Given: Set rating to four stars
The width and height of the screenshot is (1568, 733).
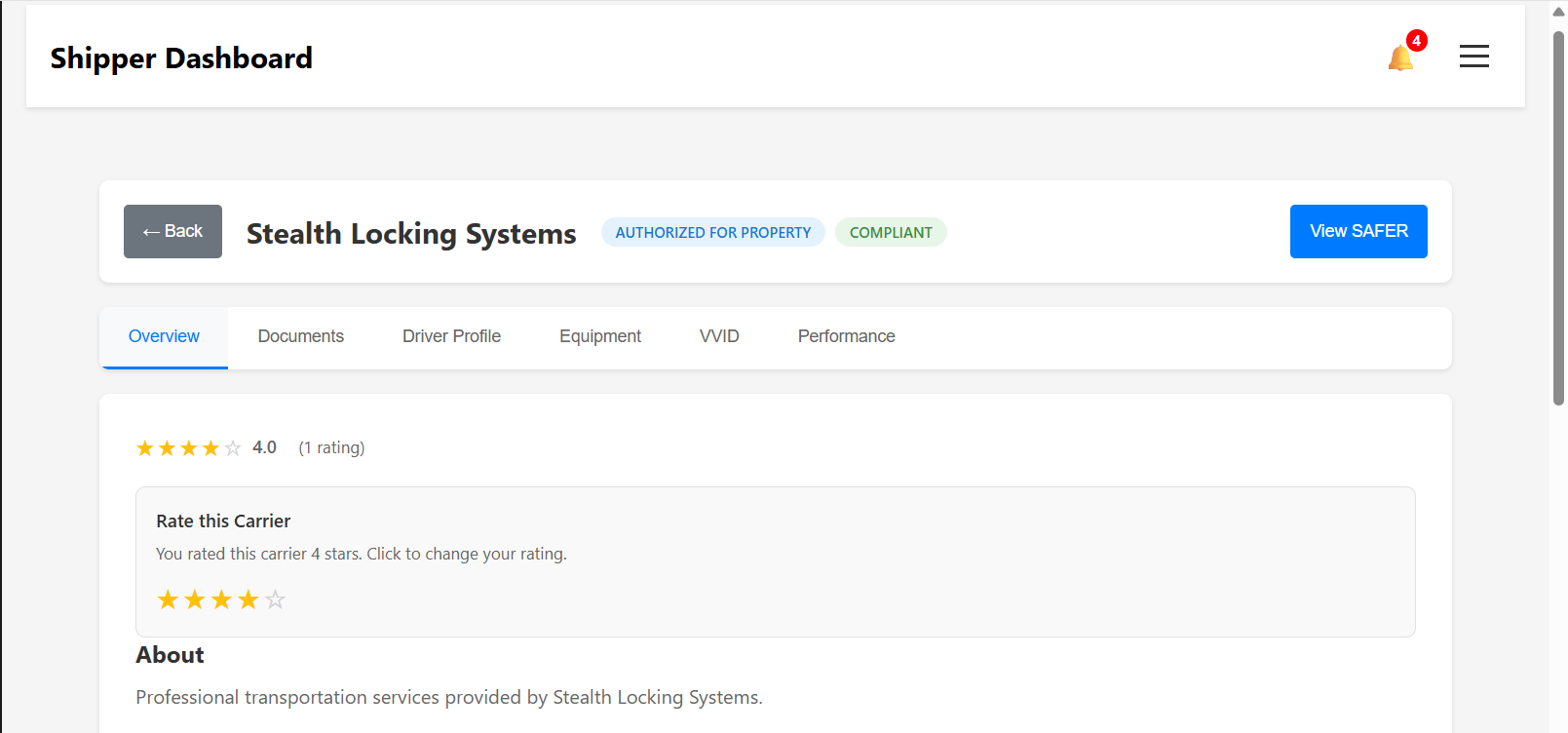Looking at the screenshot, I should tap(249, 599).
